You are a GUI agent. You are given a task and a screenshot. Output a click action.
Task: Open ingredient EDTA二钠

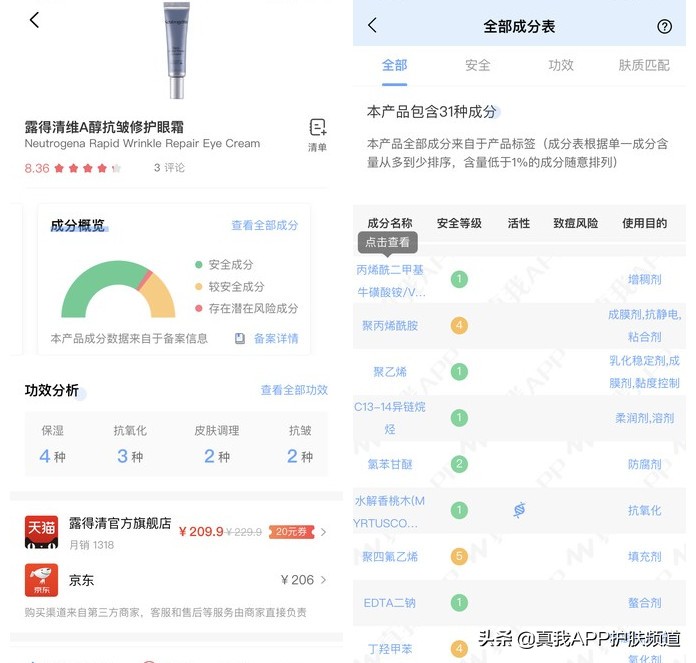pos(390,603)
